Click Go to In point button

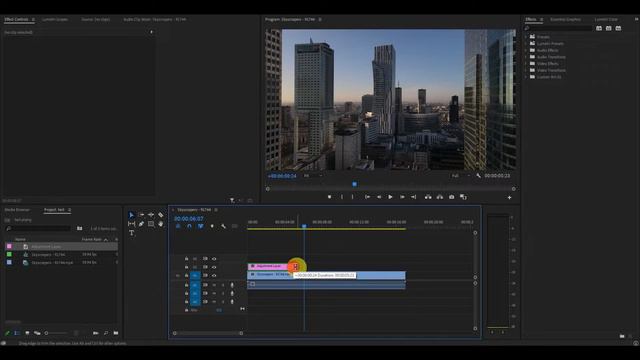click(x=367, y=197)
